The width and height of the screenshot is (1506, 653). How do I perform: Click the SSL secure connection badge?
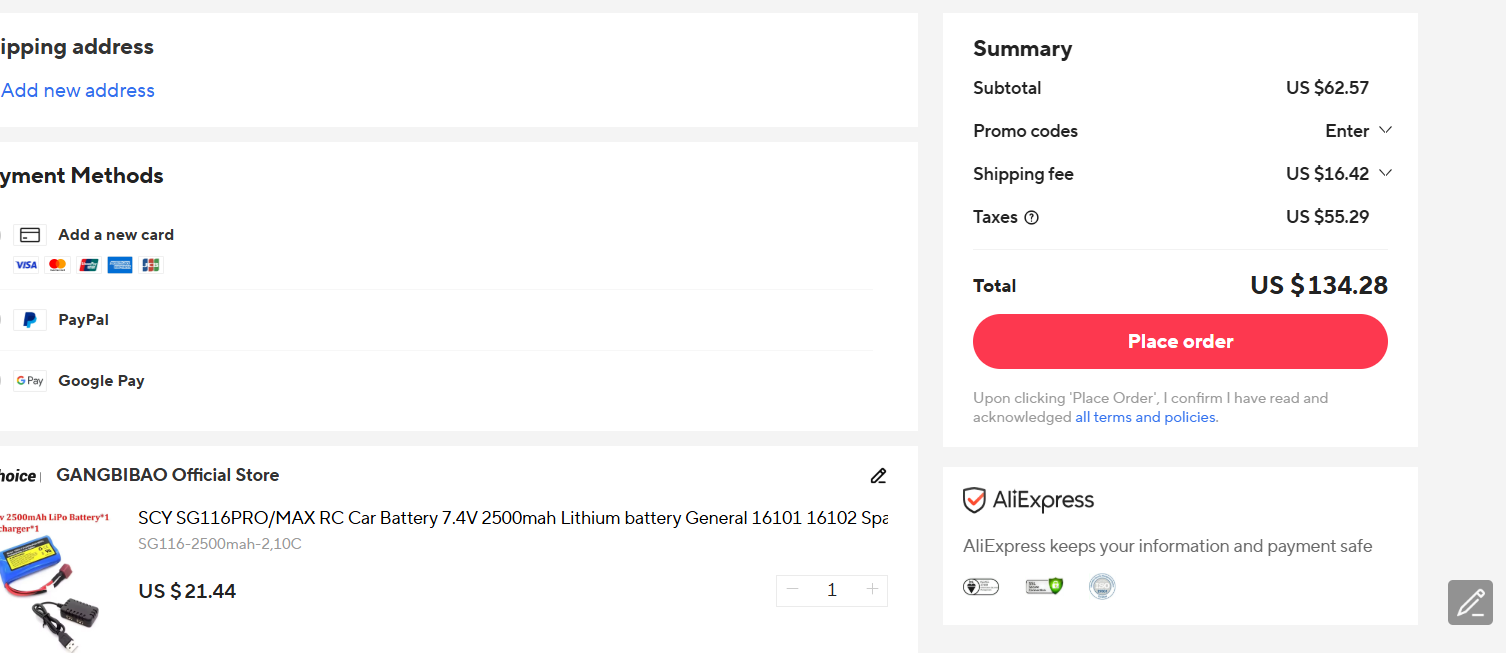pyautogui.click(x=1044, y=587)
